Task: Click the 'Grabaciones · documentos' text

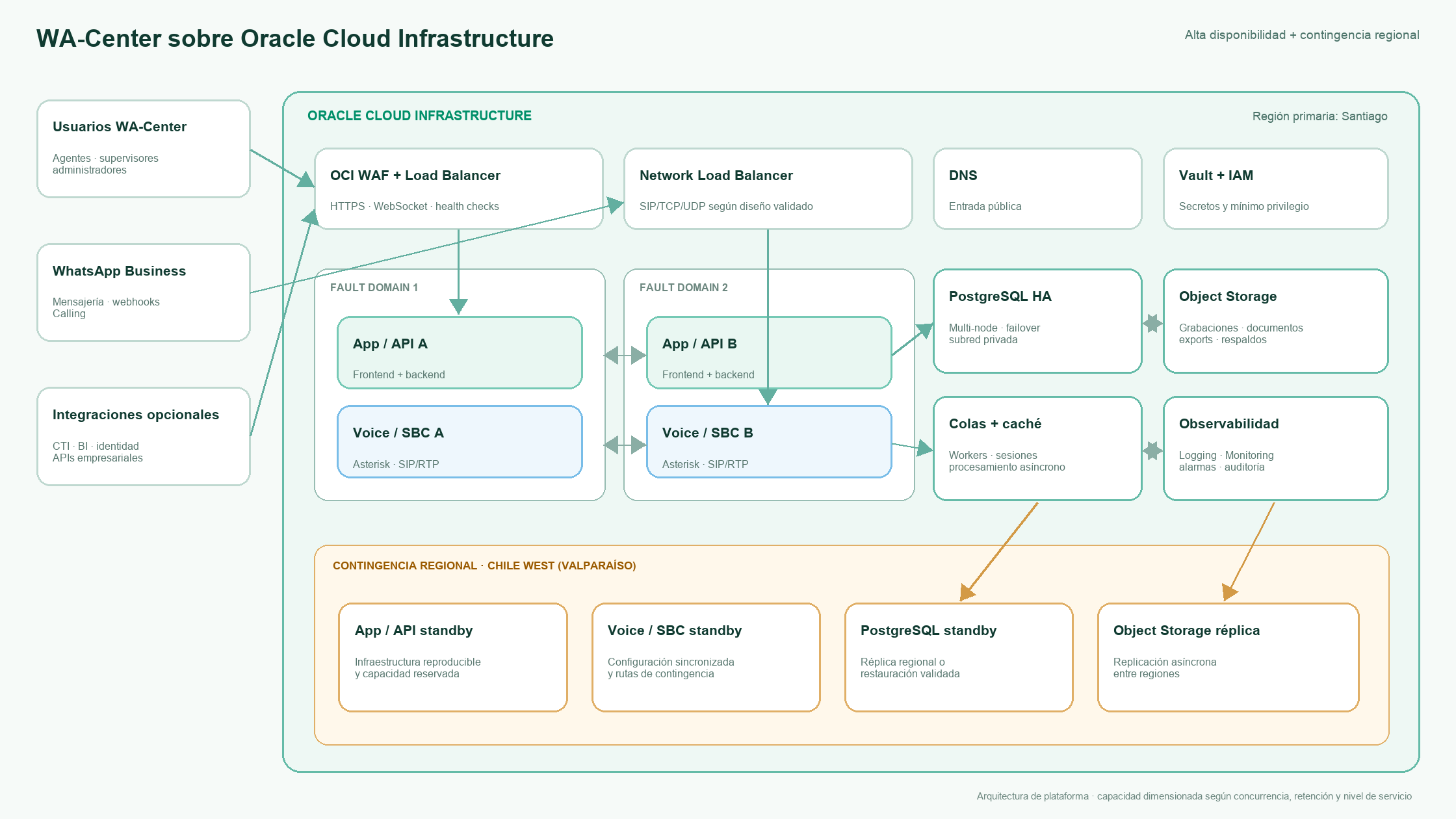Action: [x=1241, y=328]
